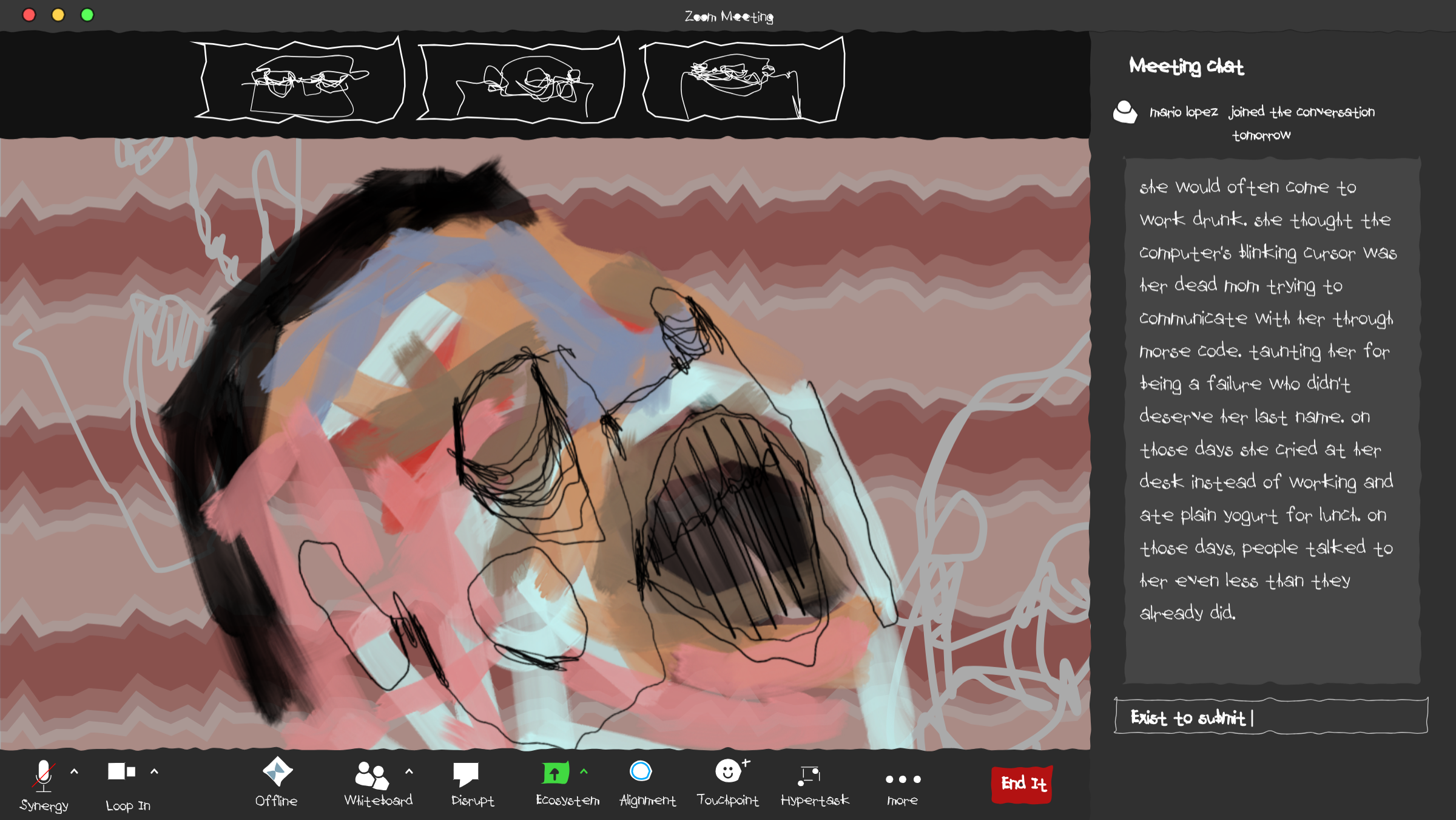Screen dimensions: 1456x820
Task: Click the Exist to submit input field
Action: pos(1271,717)
